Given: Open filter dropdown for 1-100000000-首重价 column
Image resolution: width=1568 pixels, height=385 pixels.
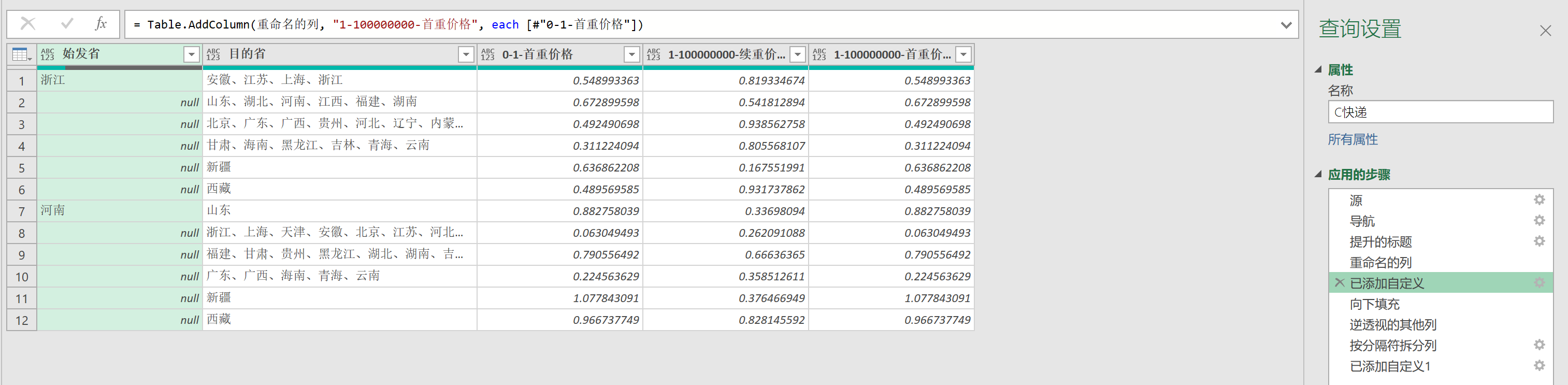Looking at the screenshot, I should pos(963,54).
